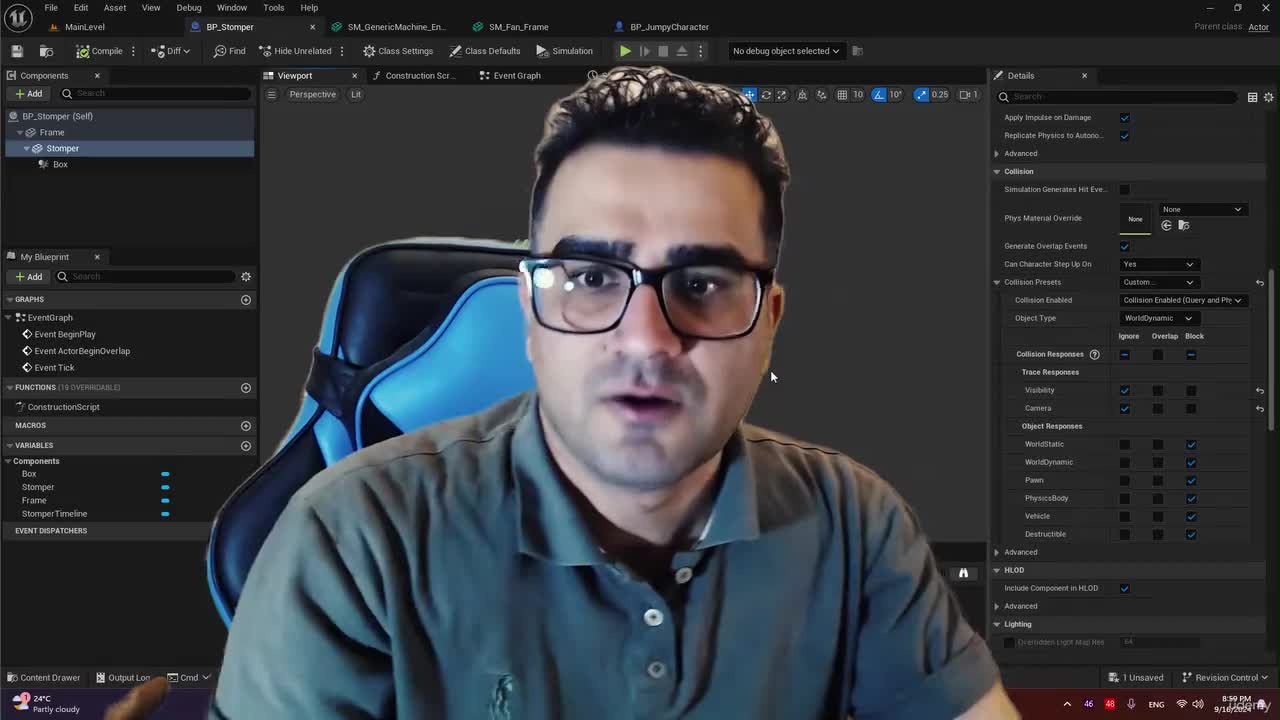Open Phys Material Override None dropdown
The height and width of the screenshot is (720, 1280).
pos(1201,210)
